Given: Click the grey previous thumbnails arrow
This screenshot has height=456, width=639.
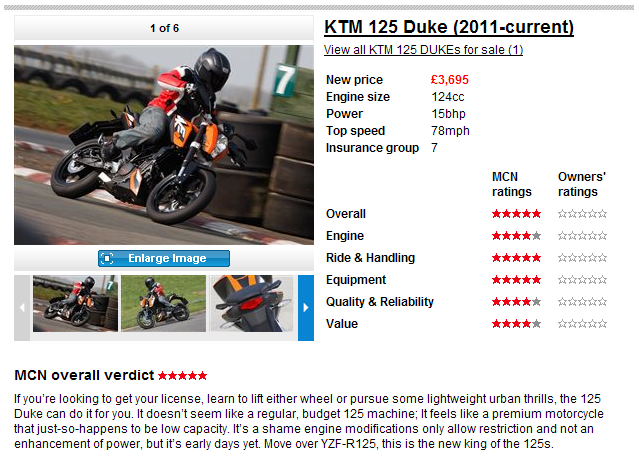Looking at the screenshot, I should pyautogui.click(x=22, y=308).
